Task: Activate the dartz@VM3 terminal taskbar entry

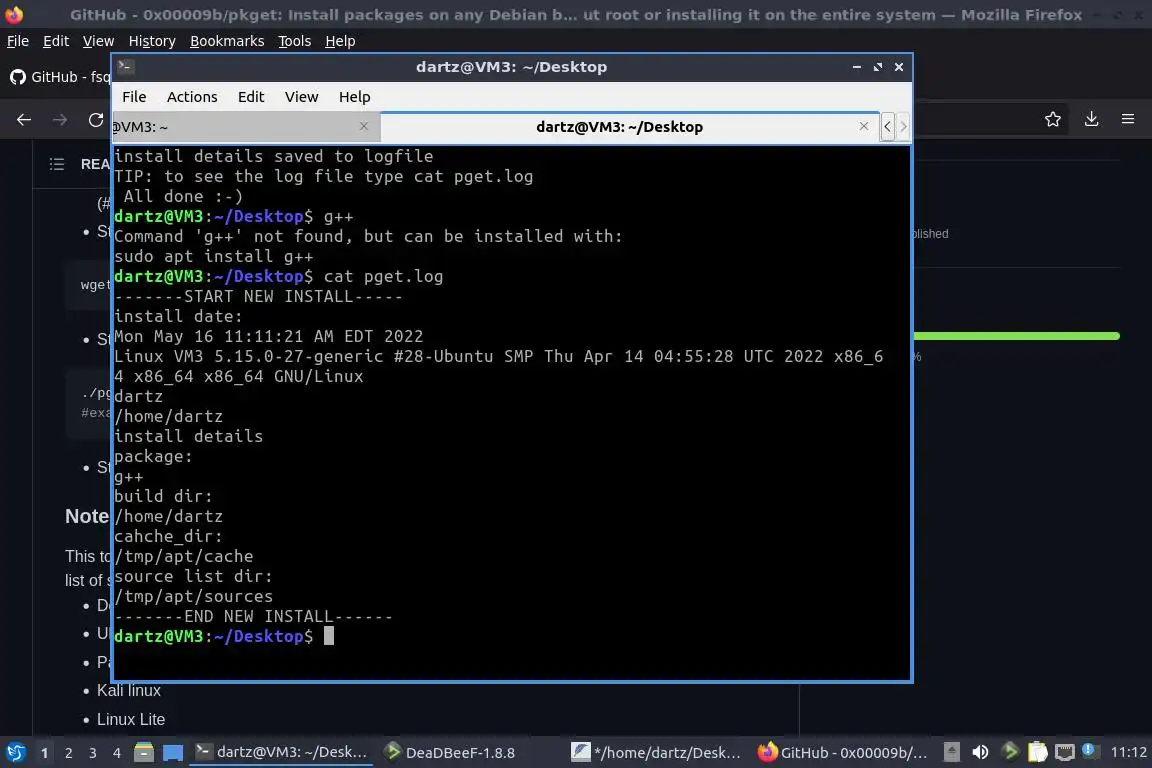Action: tap(281, 752)
